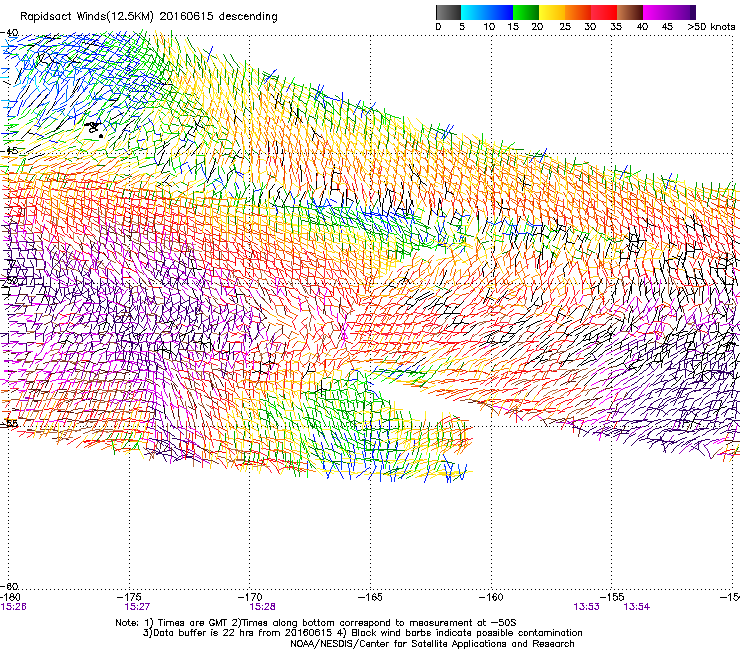Click the "20" legend scale label
The image size is (740, 650).
(537, 27)
